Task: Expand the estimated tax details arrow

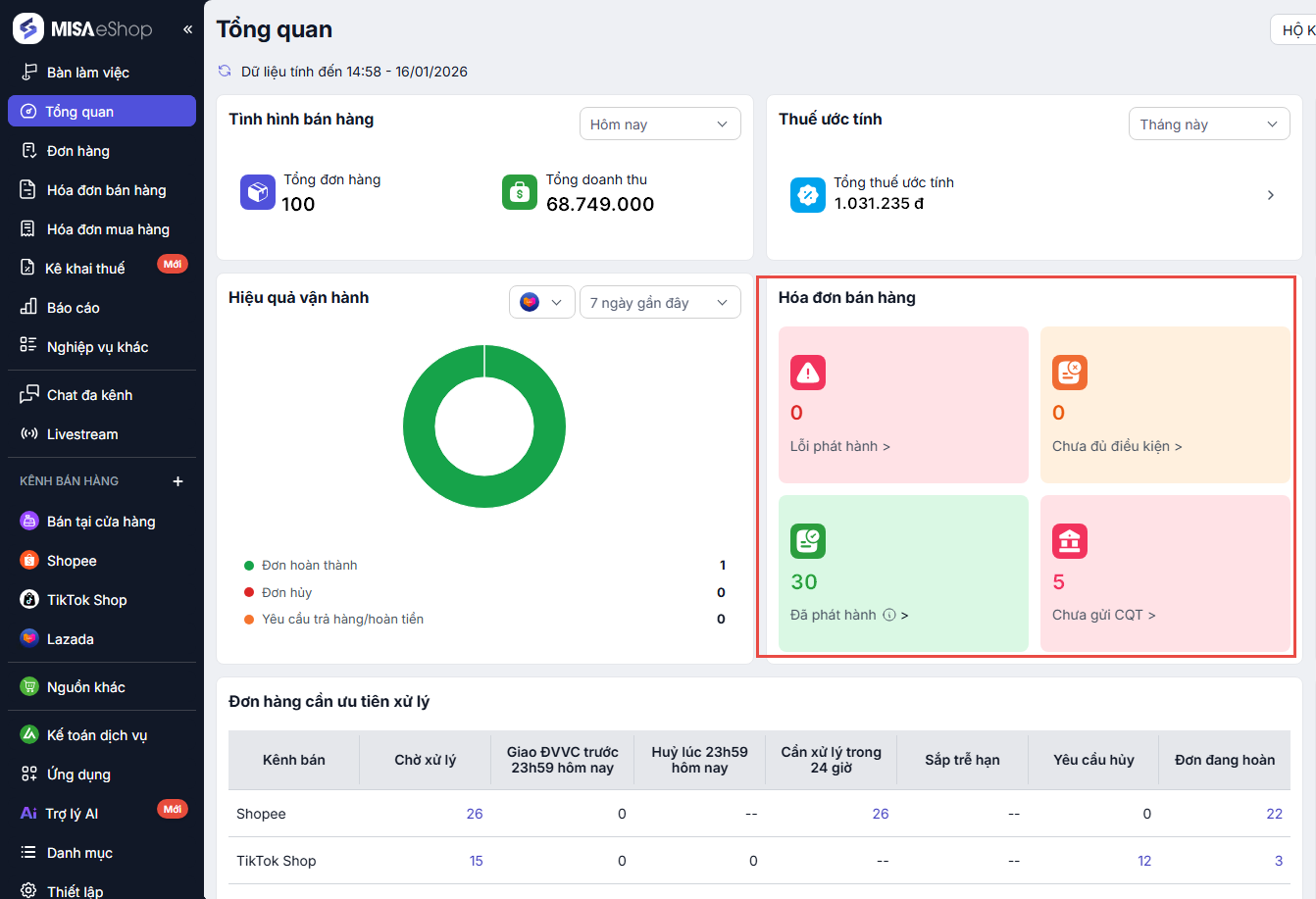Action: point(1270,195)
